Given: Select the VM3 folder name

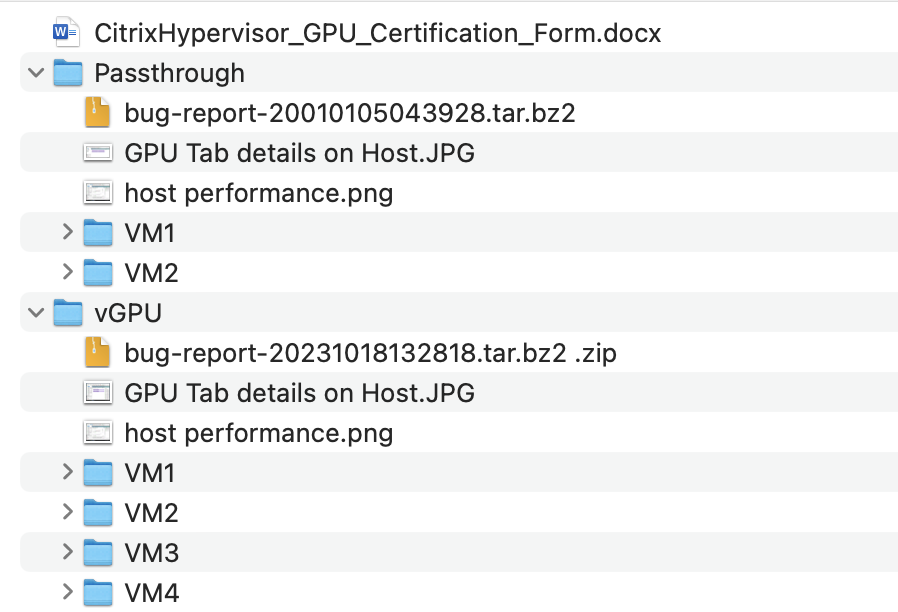Looking at the screenshot, I should (151, 553).
